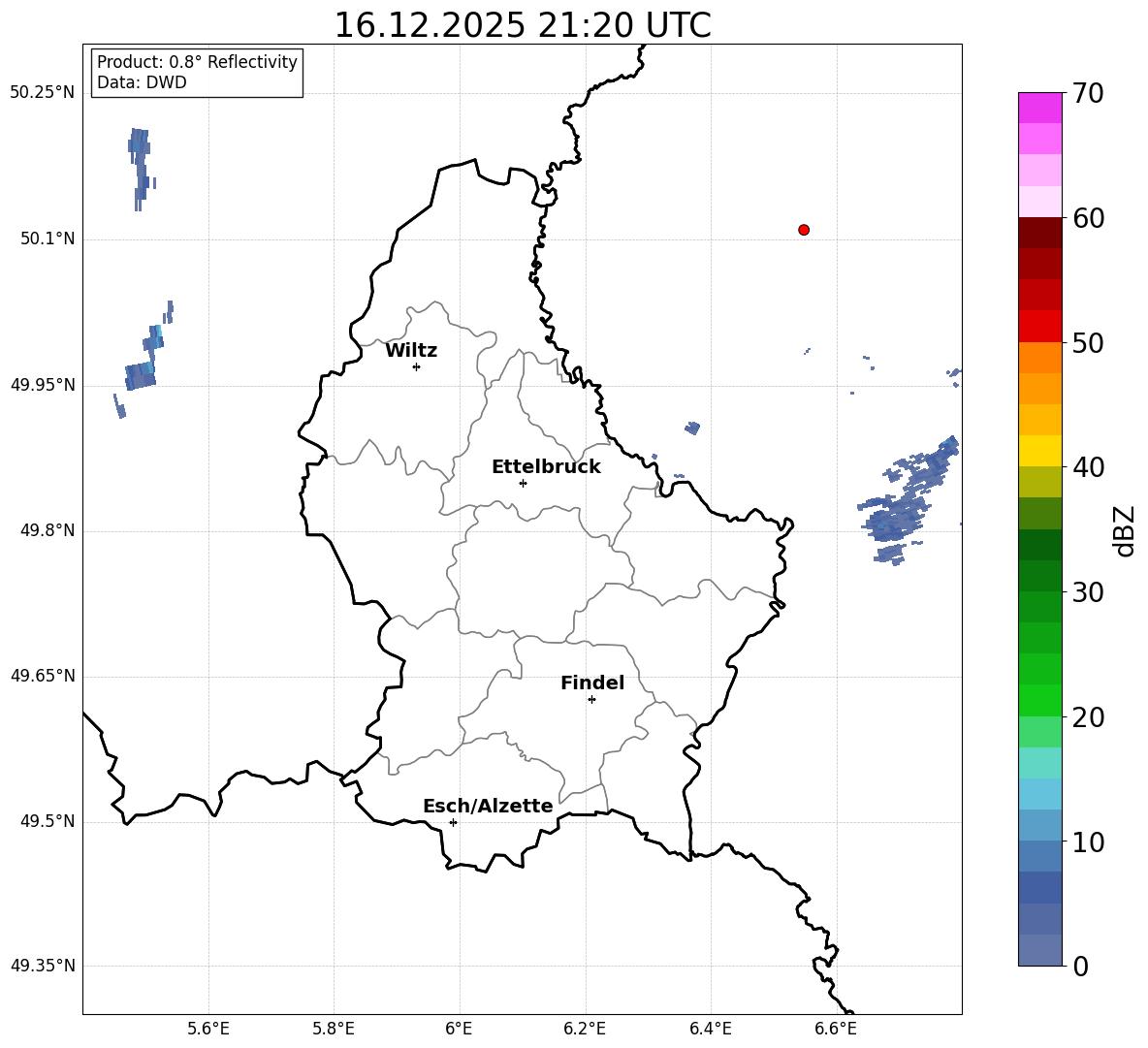1148x1048 pixels.
Task: Click the dark maroon colorbar segment below 60
Action: [1040, 233]
